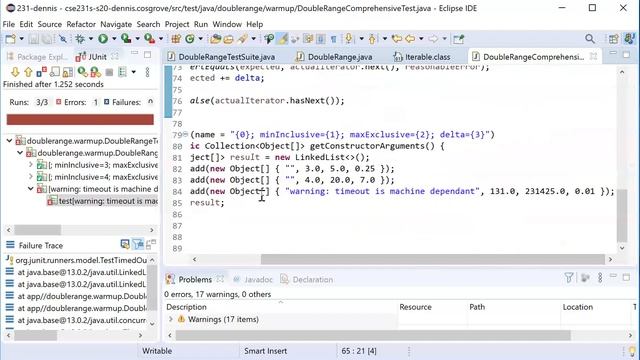Screen dimensions: 640x360
Task: Switch to the Iterable.class tab
Action: 422,57
